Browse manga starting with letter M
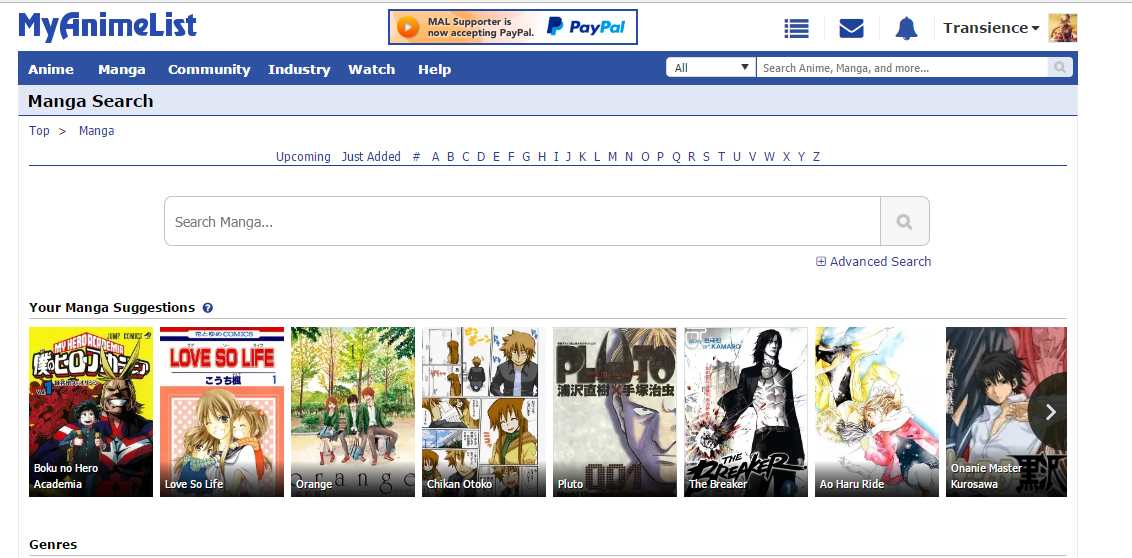 tap(612, 157)
